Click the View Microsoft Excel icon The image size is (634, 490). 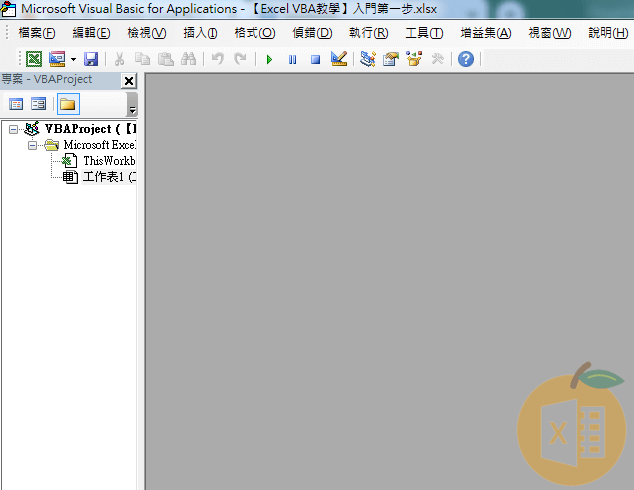click(x=34, y=59)
